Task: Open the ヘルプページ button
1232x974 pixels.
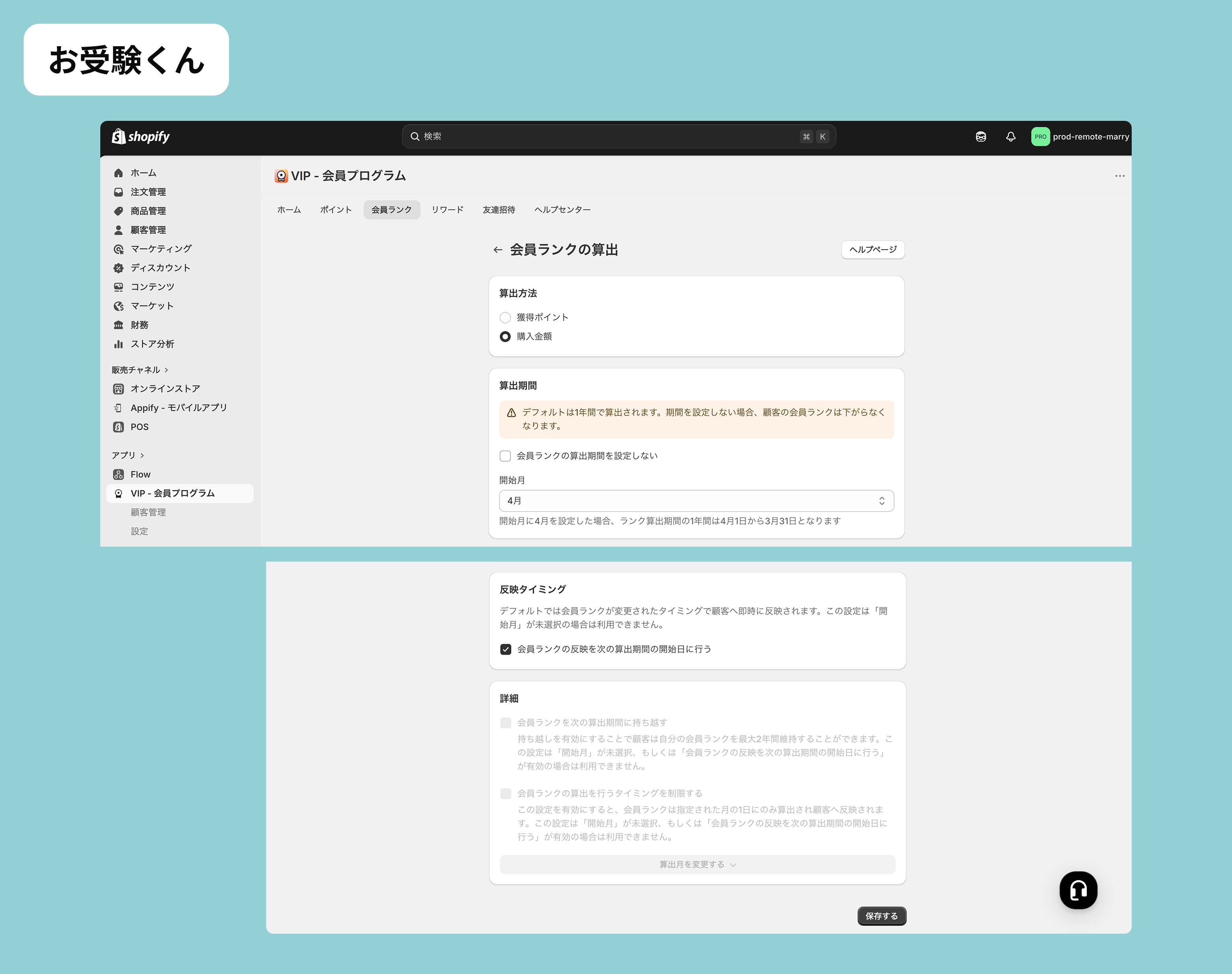Action: [872, 250]
